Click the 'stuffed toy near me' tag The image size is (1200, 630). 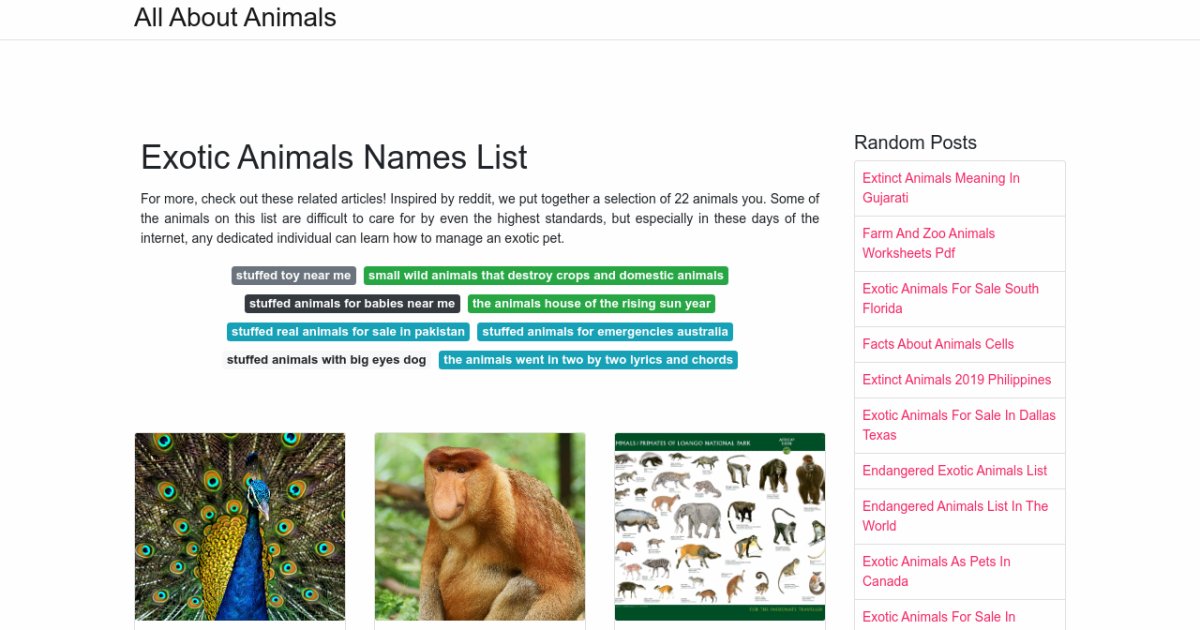294,276
